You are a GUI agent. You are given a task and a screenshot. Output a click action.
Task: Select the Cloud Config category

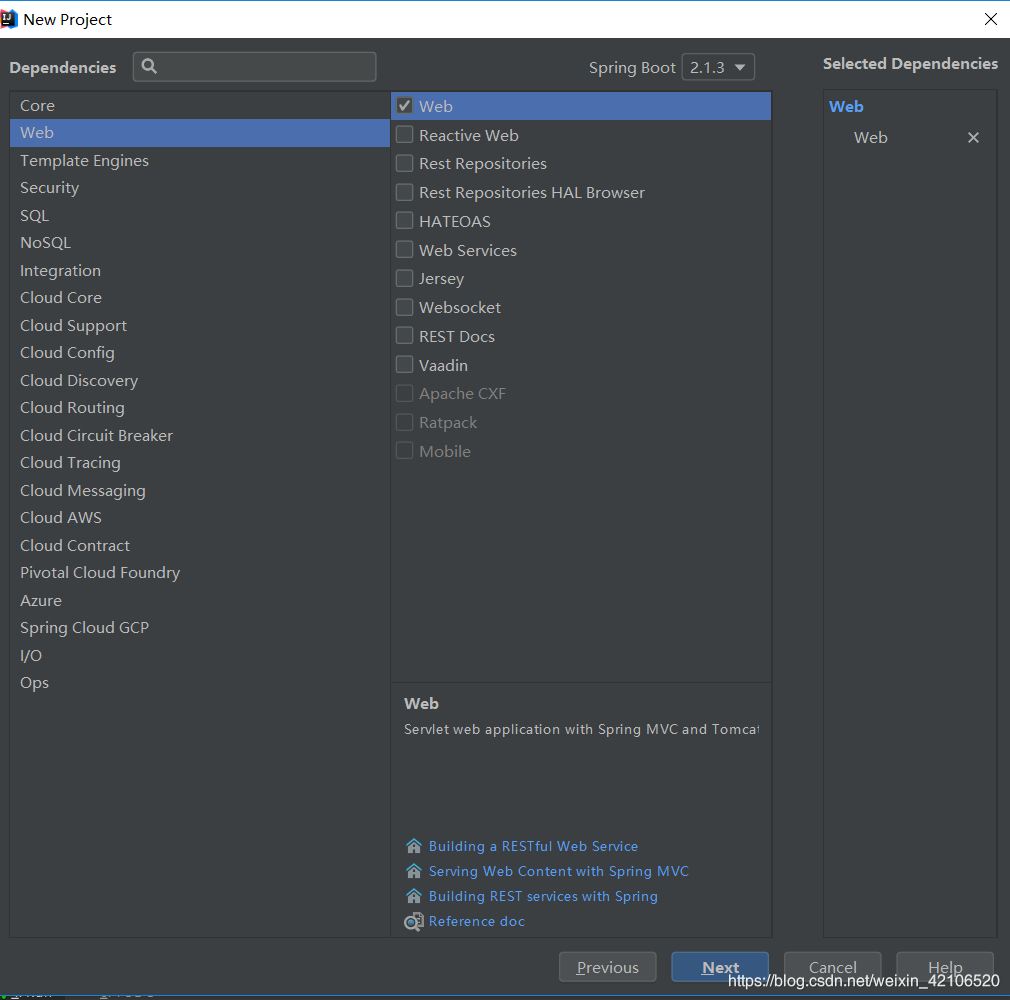(x=200, y=353)
